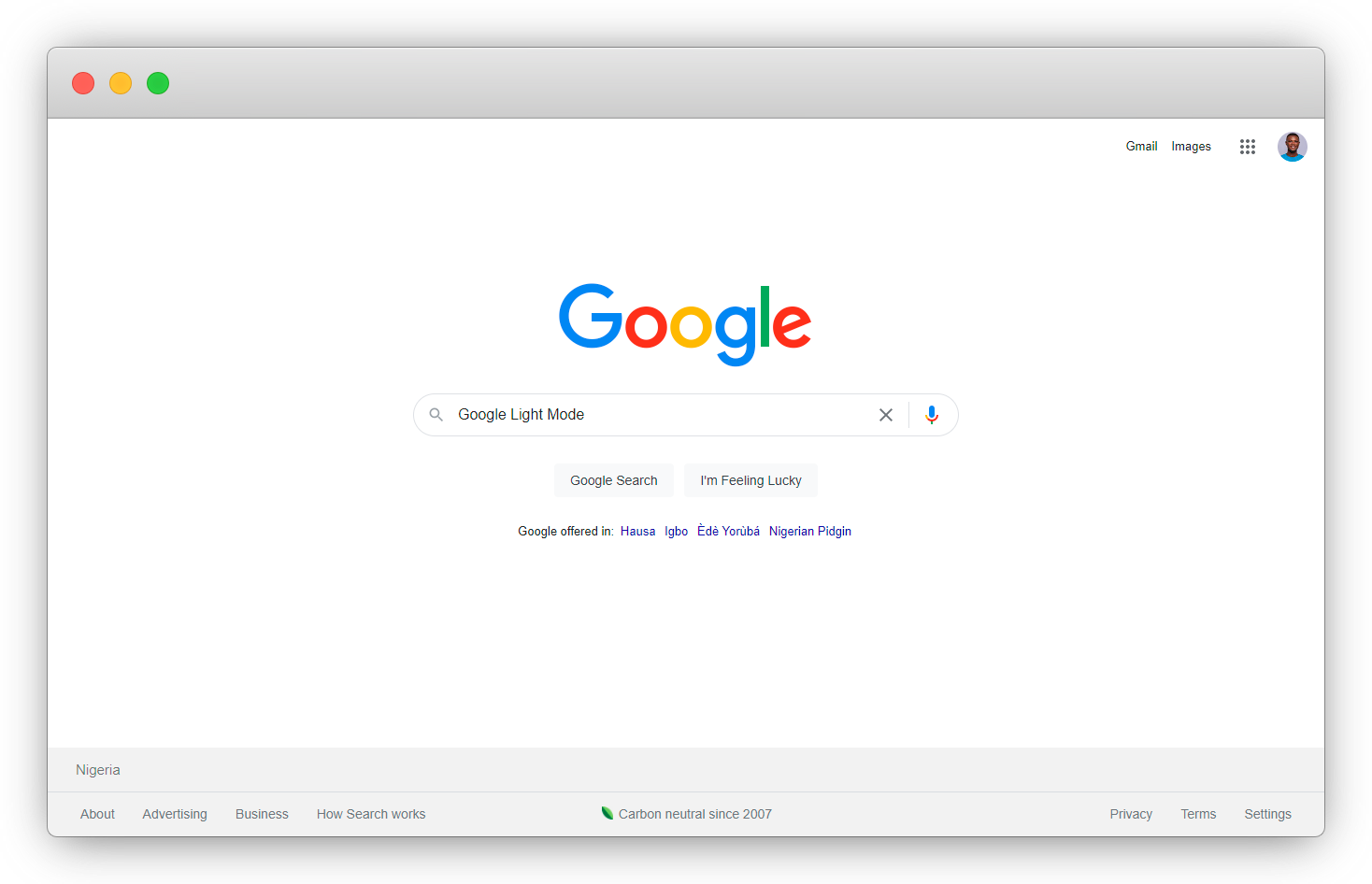Click the Nigeria location text in footer
Image resolution: width=1372 pixels, height=884 pixels.
pyautogui.click(x=98, y=770)
